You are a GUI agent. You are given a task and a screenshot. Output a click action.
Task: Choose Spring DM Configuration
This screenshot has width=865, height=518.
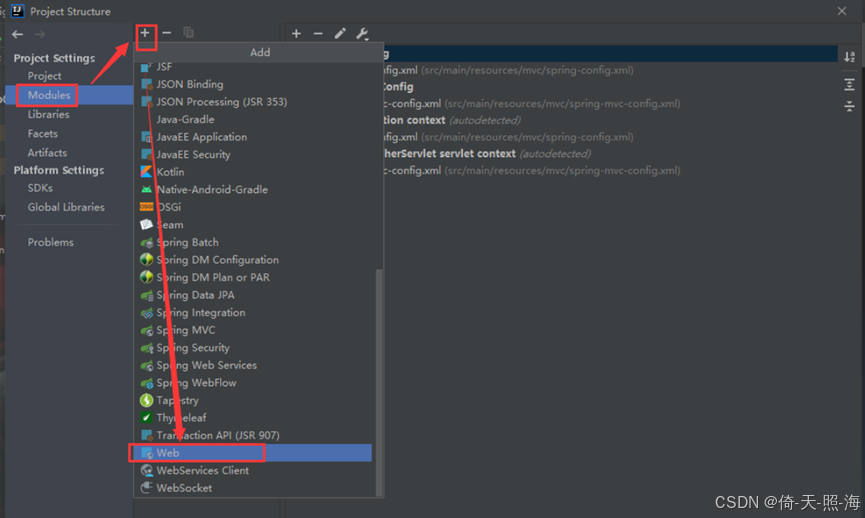[x=254, y=260]
